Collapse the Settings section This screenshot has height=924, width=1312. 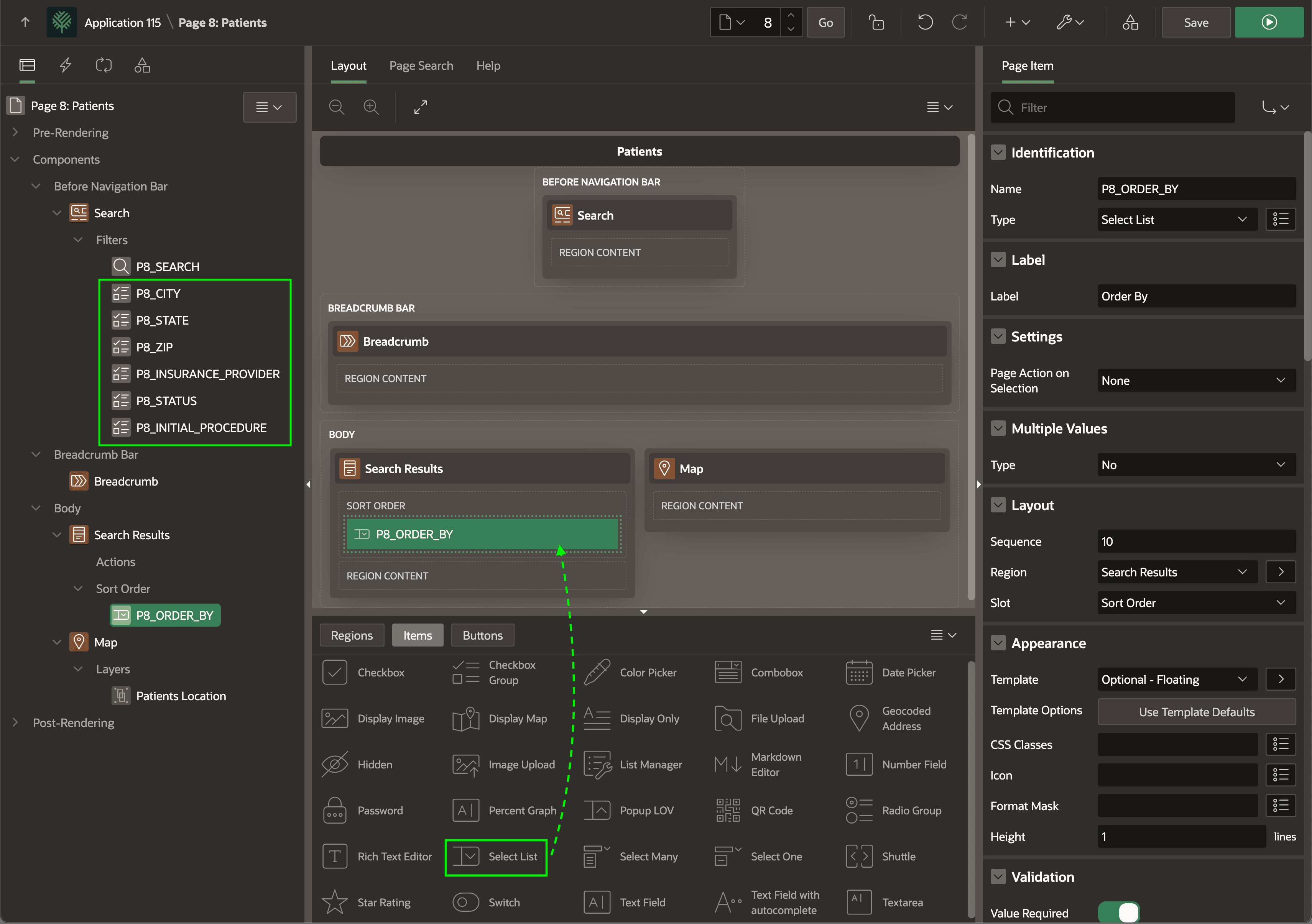998,336
